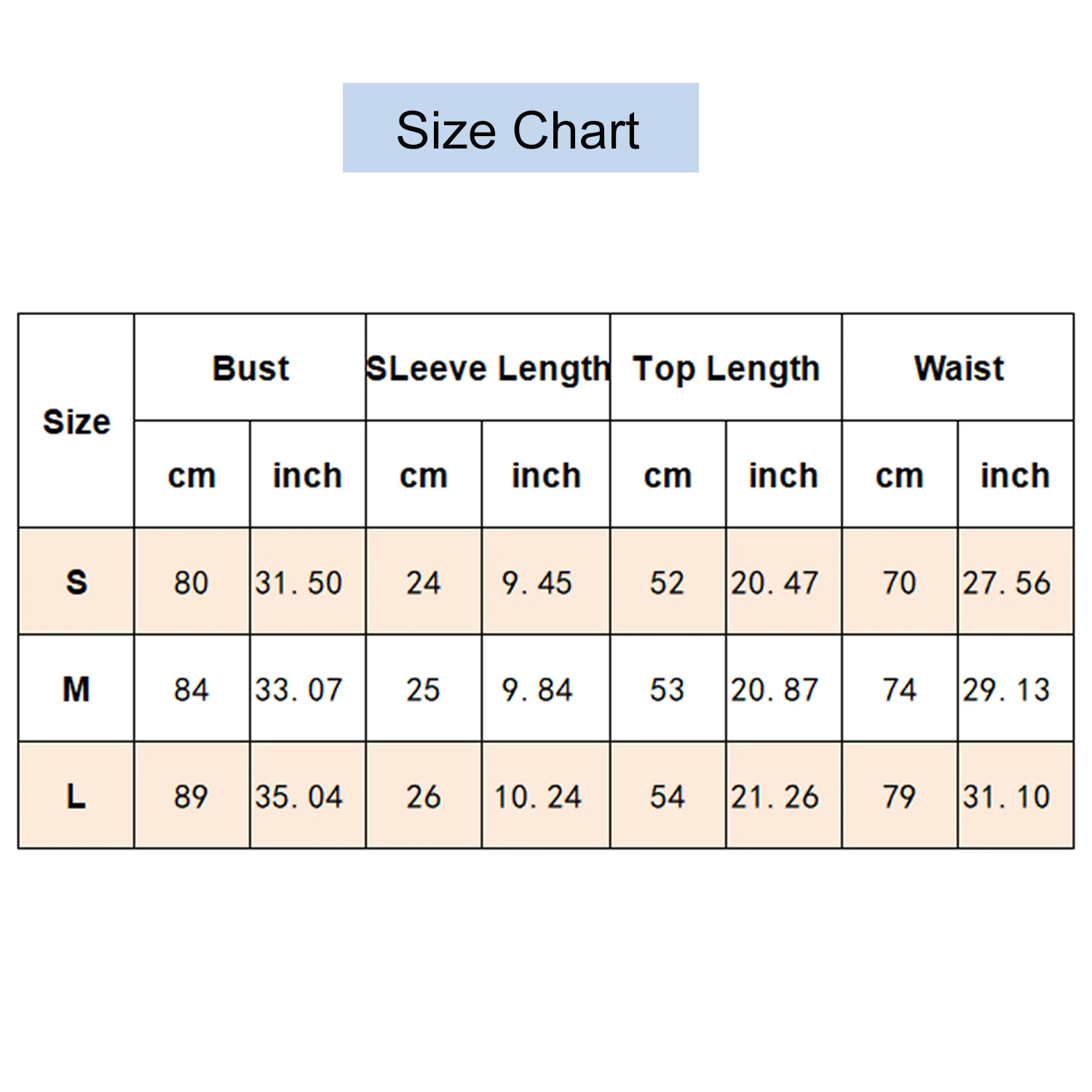Image resolution: width=1092 pixels, height=1092 pixels.
Task: Select the 9.45 sleeve inch cell
Action: (537, 582)
